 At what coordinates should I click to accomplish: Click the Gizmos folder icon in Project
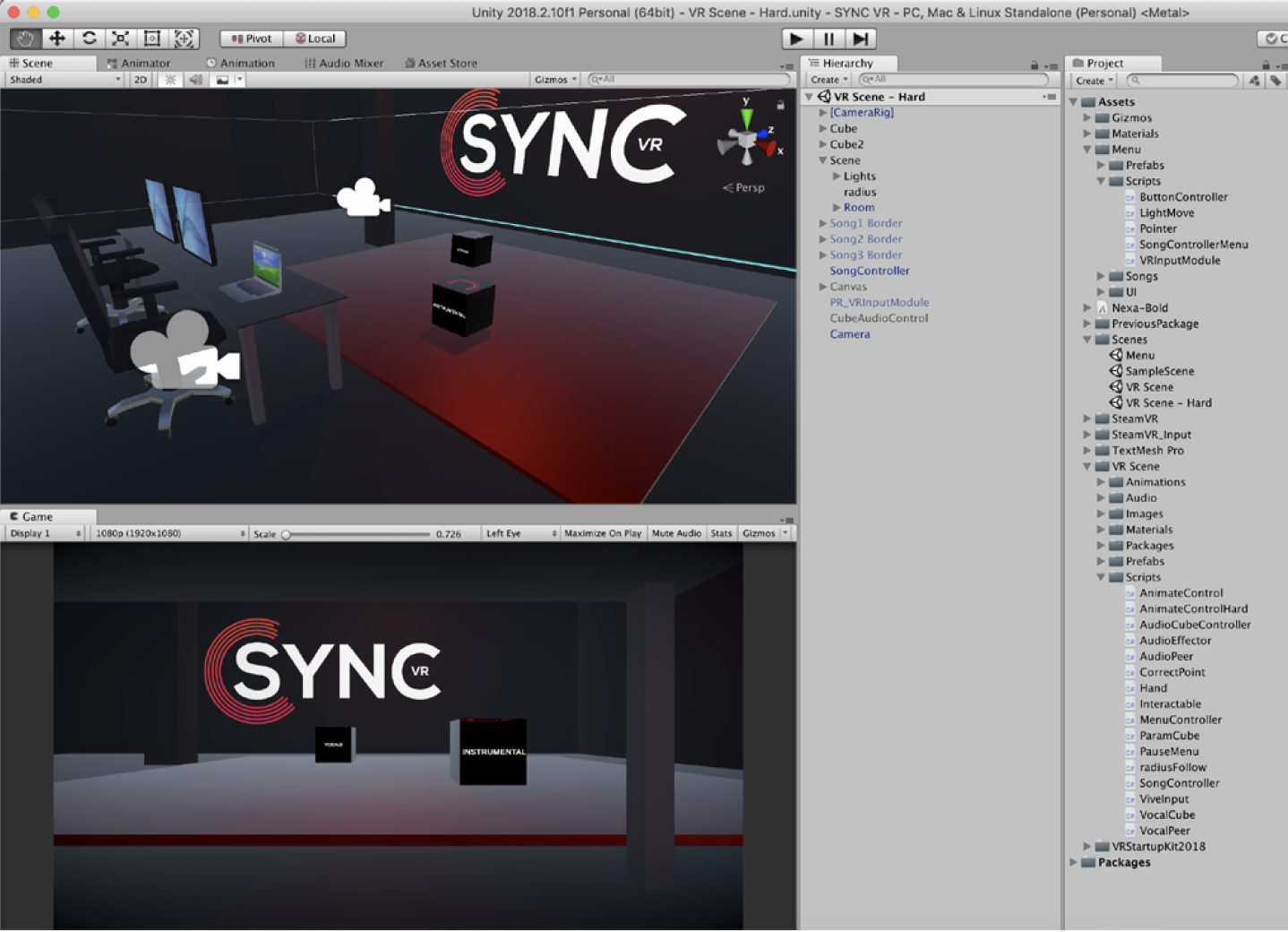click(x=1102, y=118)
